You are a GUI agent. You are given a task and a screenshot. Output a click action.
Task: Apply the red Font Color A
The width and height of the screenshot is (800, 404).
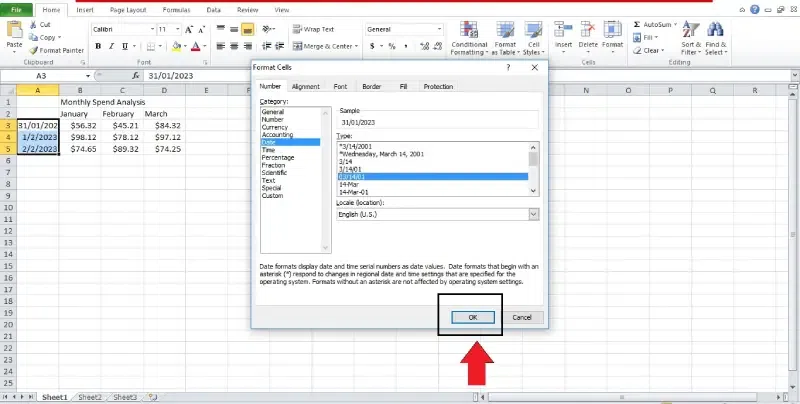pyautogui.click(x=195, y=46)
